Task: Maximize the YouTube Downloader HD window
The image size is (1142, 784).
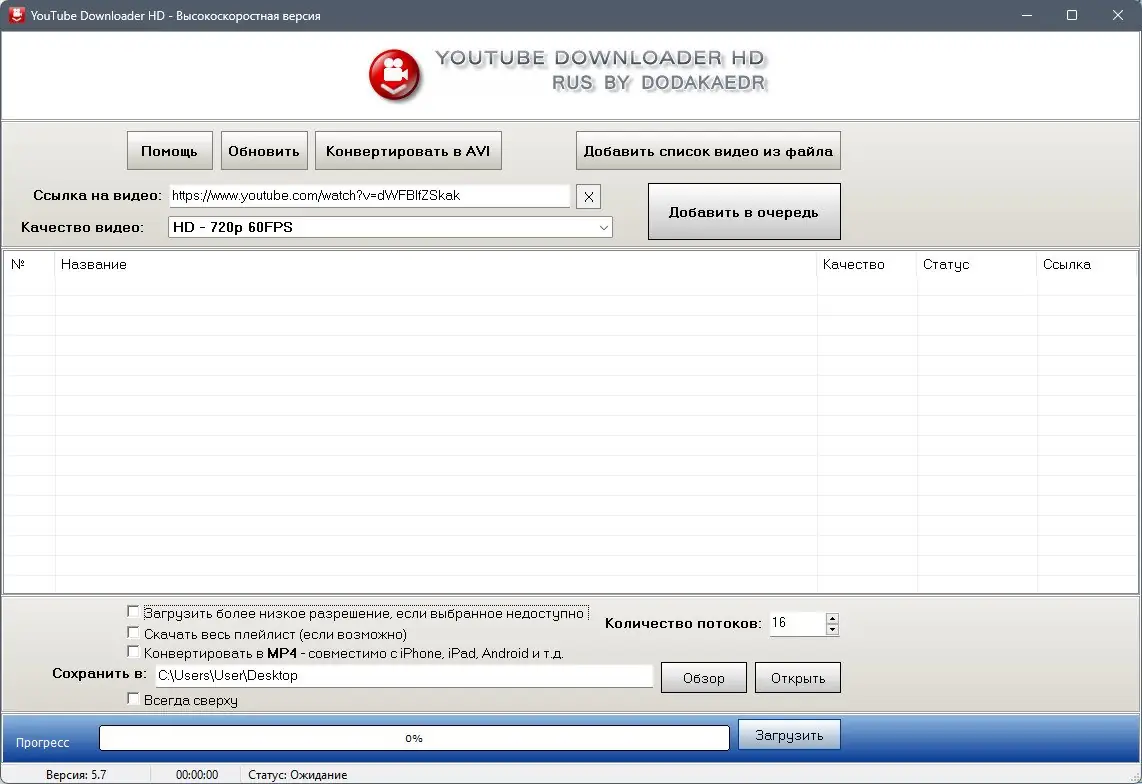Action: coord(1072,15)
